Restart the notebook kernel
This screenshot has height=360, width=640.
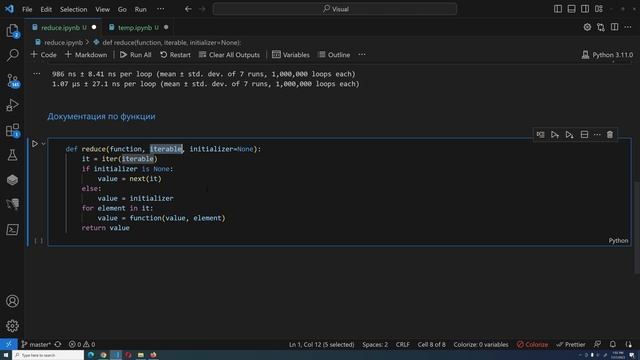[x=175, y=55]
